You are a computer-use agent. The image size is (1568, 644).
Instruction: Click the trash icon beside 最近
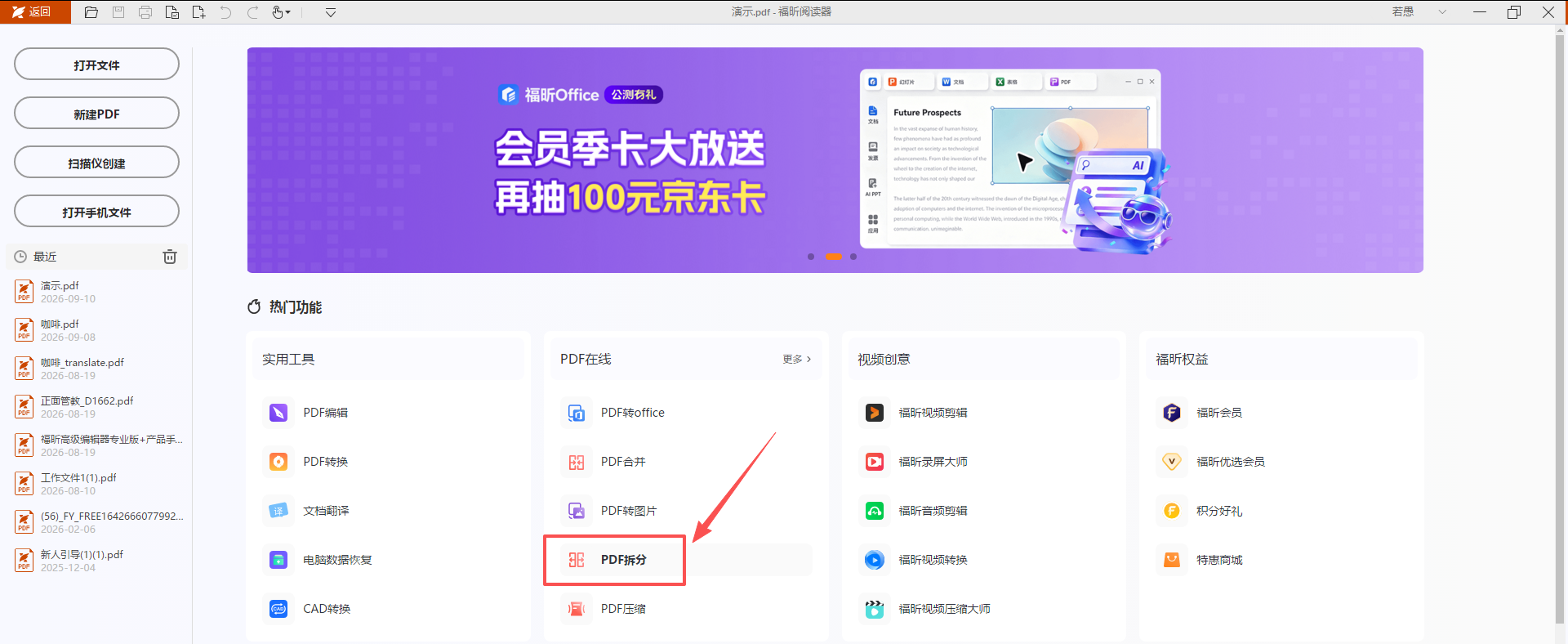170,257
